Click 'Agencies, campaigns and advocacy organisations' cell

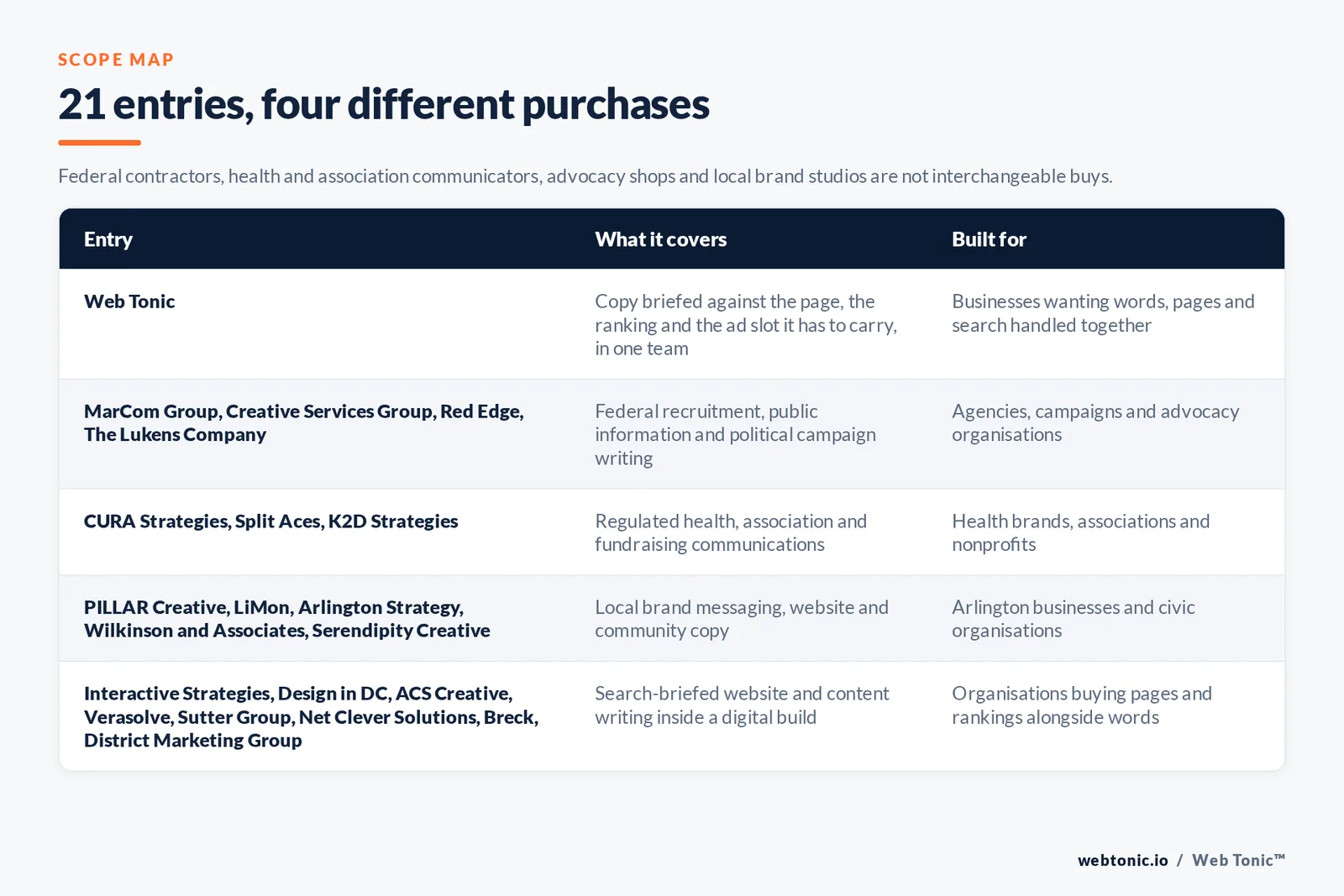tap(1095, 423)
